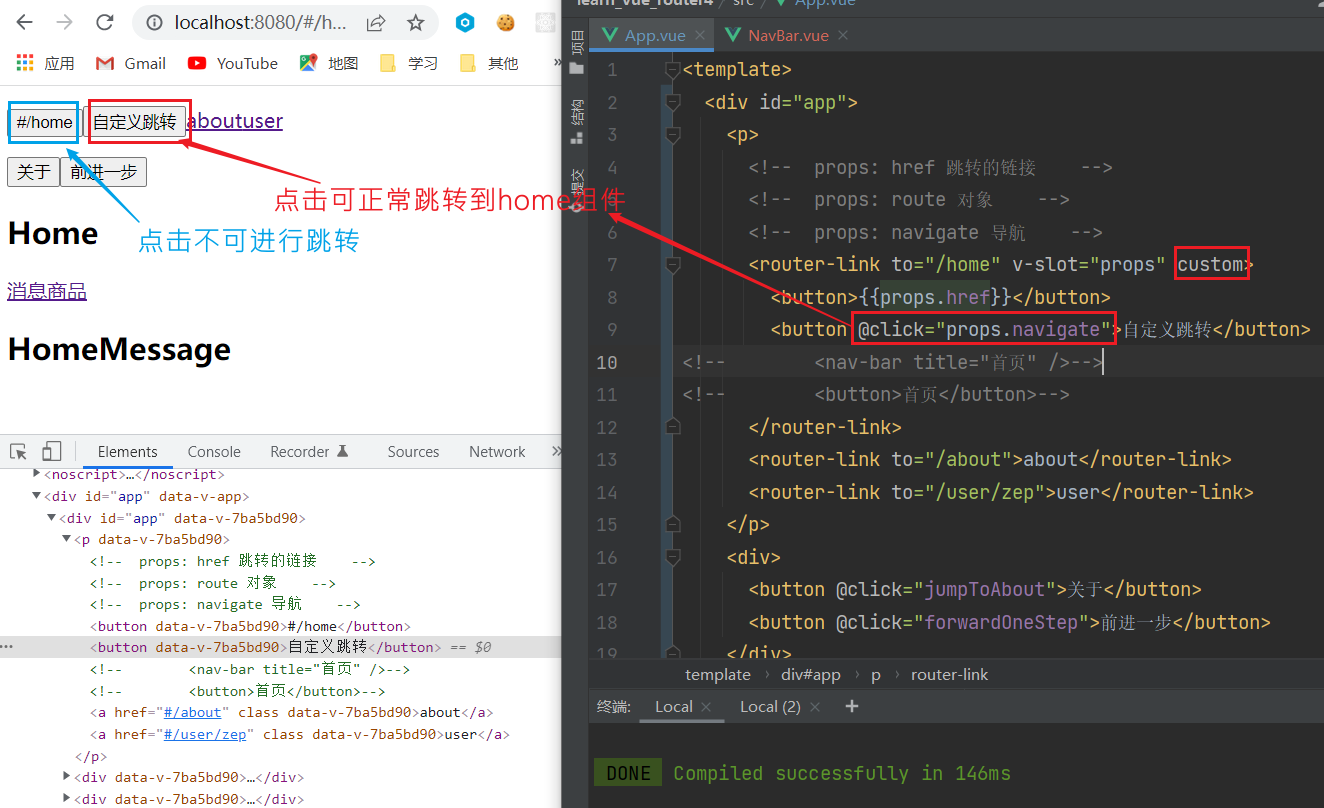Fold the div id="app" block on line 2
The width and height of the screenshot is (1324, 808).
pyautogui.click(x=673, y=102)
